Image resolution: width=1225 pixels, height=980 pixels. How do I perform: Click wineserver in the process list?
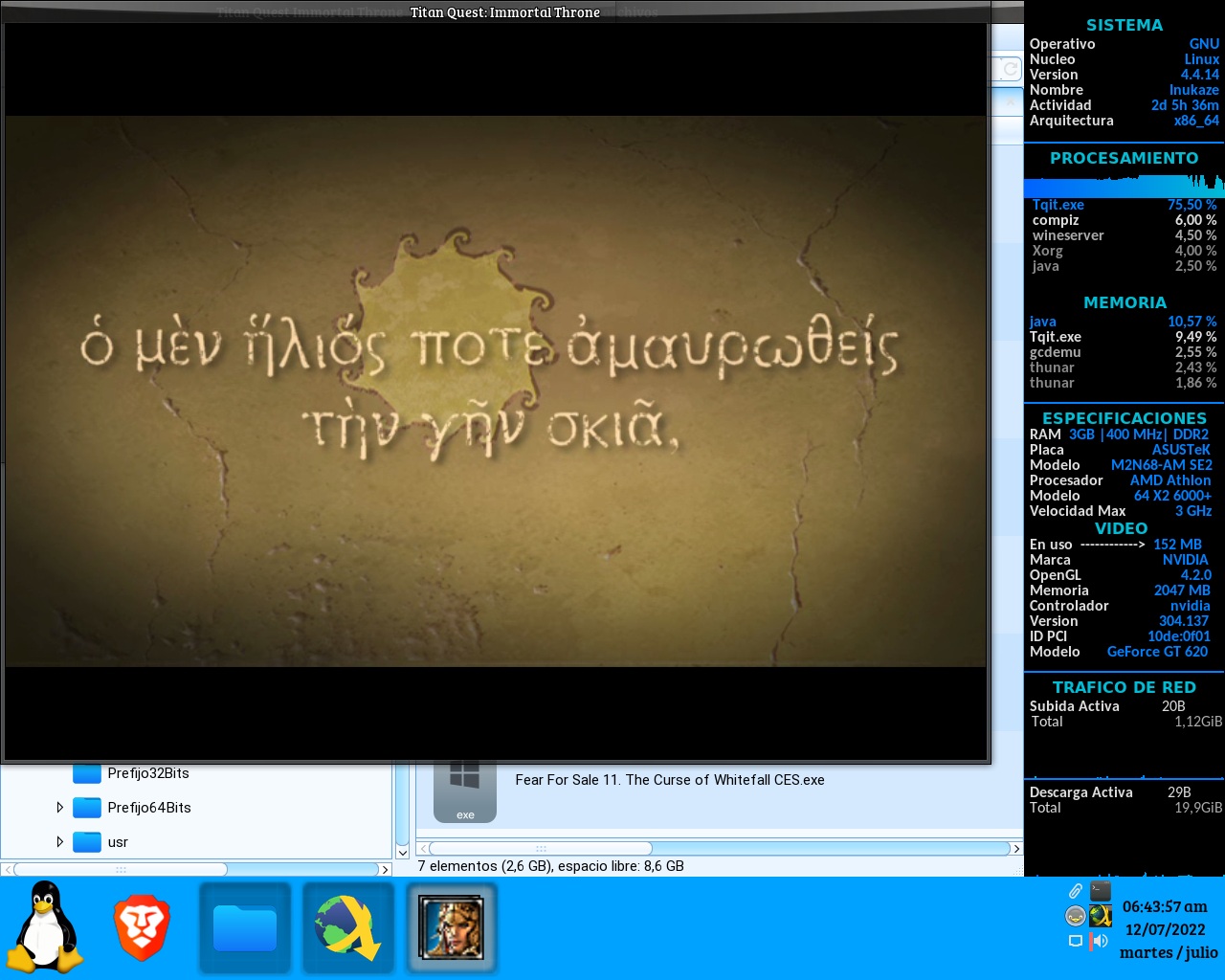1068,235
